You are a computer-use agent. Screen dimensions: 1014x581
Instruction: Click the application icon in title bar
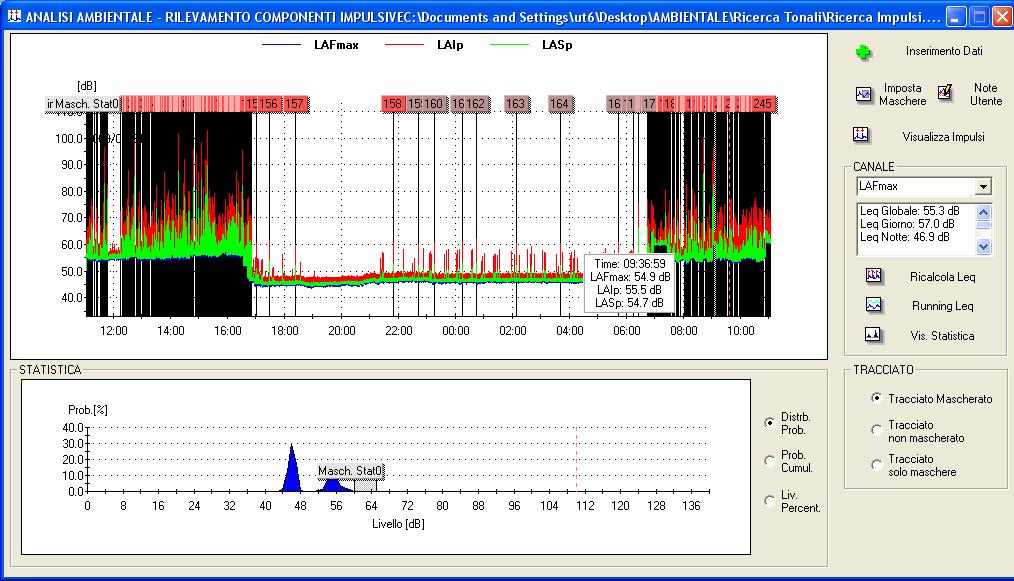(14, 16)
